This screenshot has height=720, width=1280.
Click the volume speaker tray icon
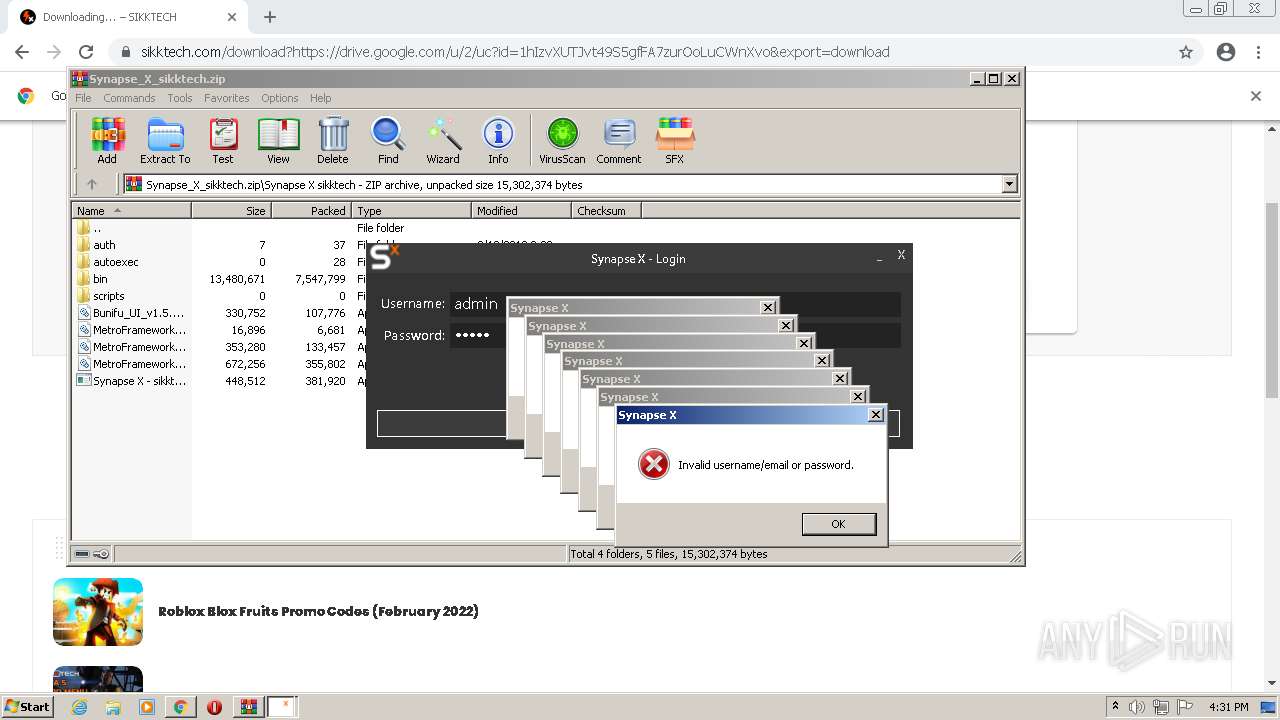tap(1137, 707)
